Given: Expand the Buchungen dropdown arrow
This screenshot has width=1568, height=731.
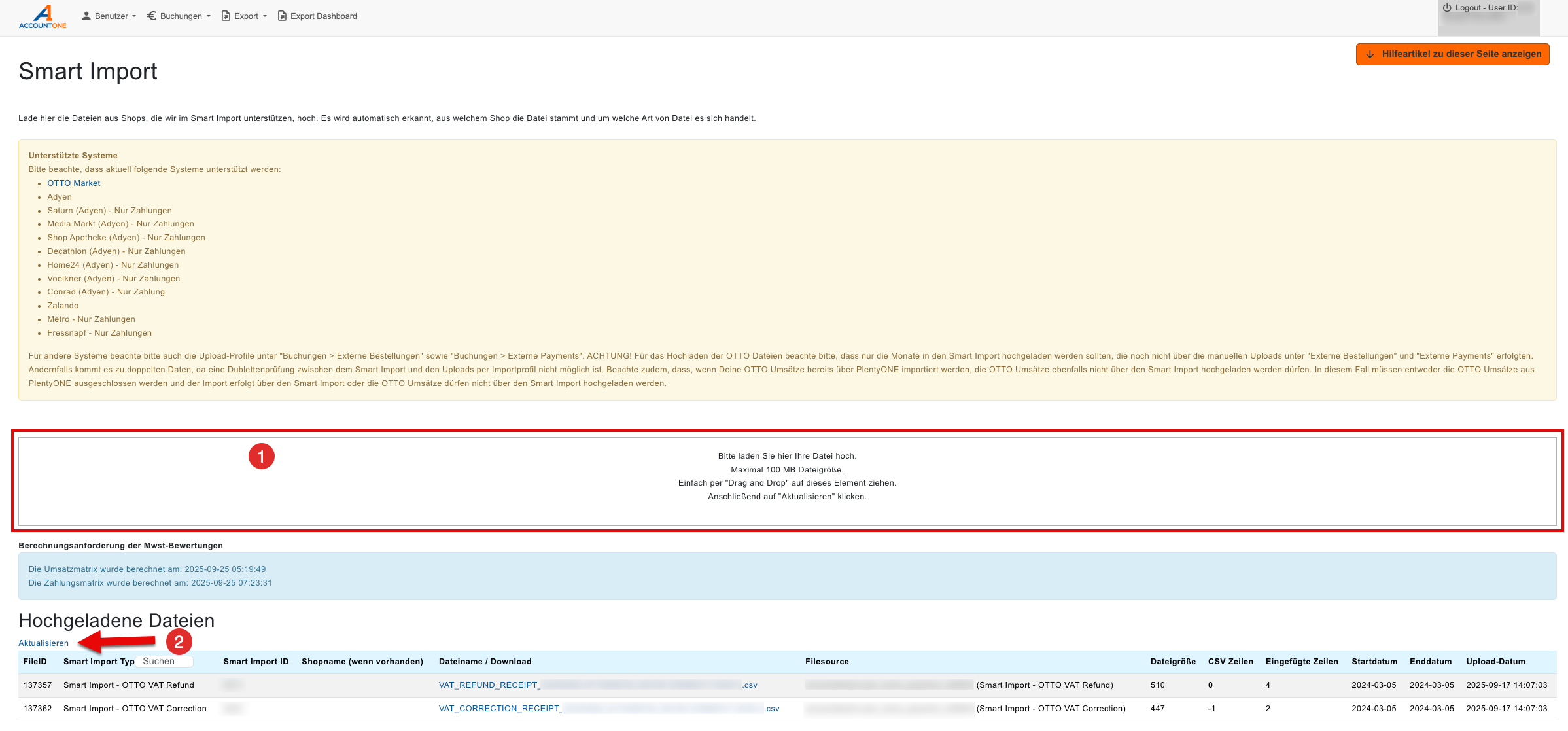Looking at the screenshot, I should point(209,16).
